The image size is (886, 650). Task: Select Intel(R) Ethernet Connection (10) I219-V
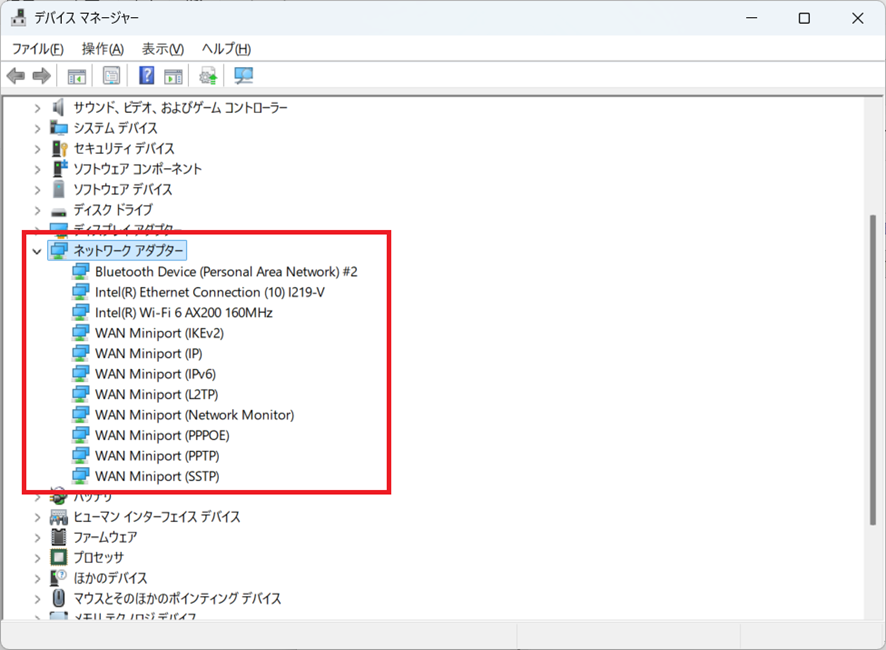(209, 292)
